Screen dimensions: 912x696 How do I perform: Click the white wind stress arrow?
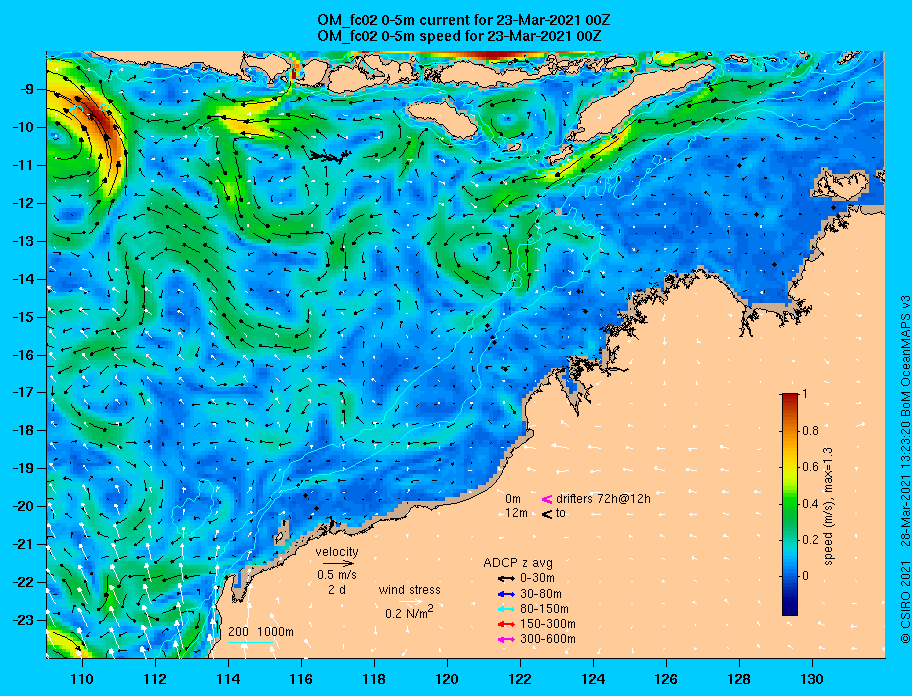411,602
